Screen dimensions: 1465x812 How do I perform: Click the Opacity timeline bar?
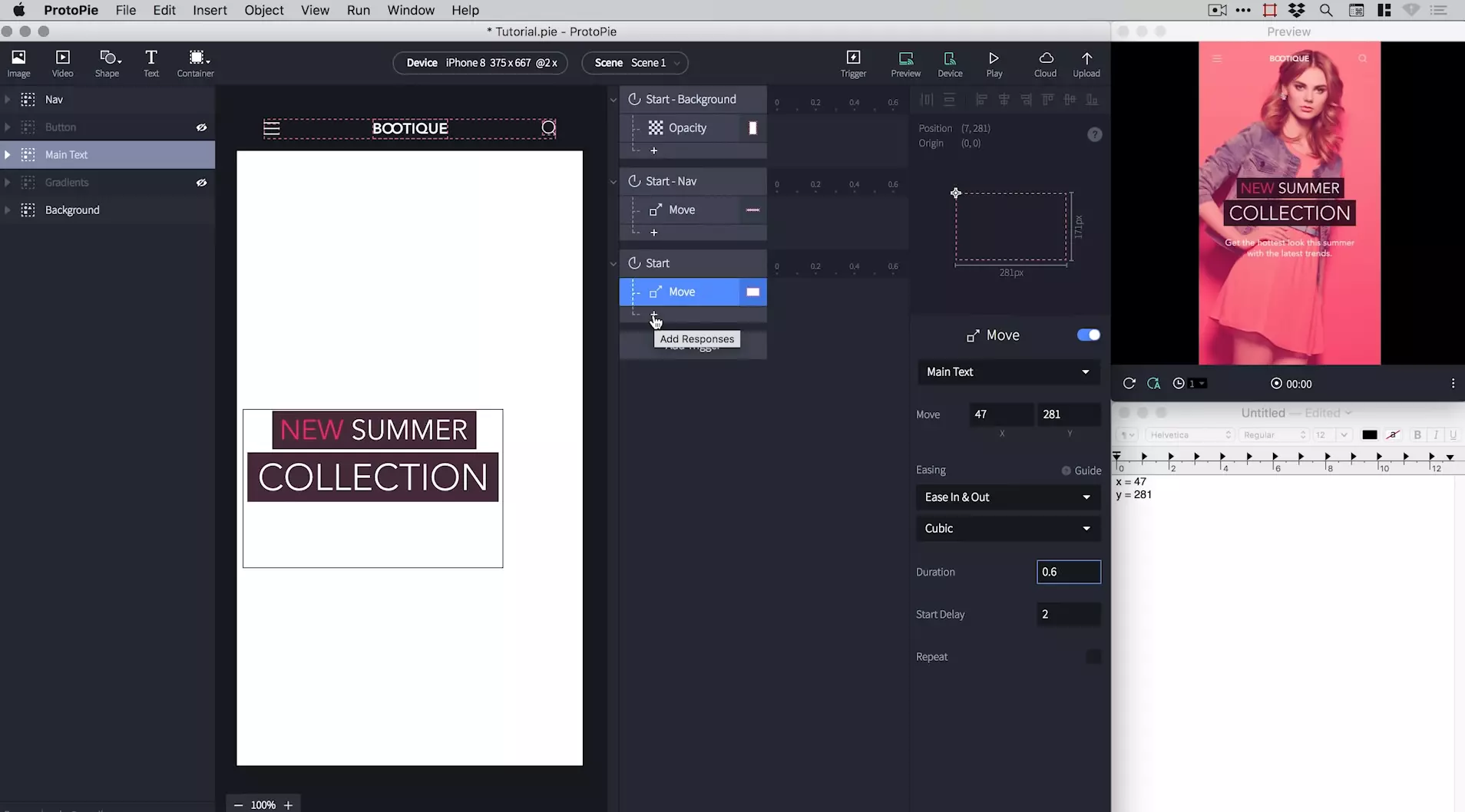tap(752, 128)
